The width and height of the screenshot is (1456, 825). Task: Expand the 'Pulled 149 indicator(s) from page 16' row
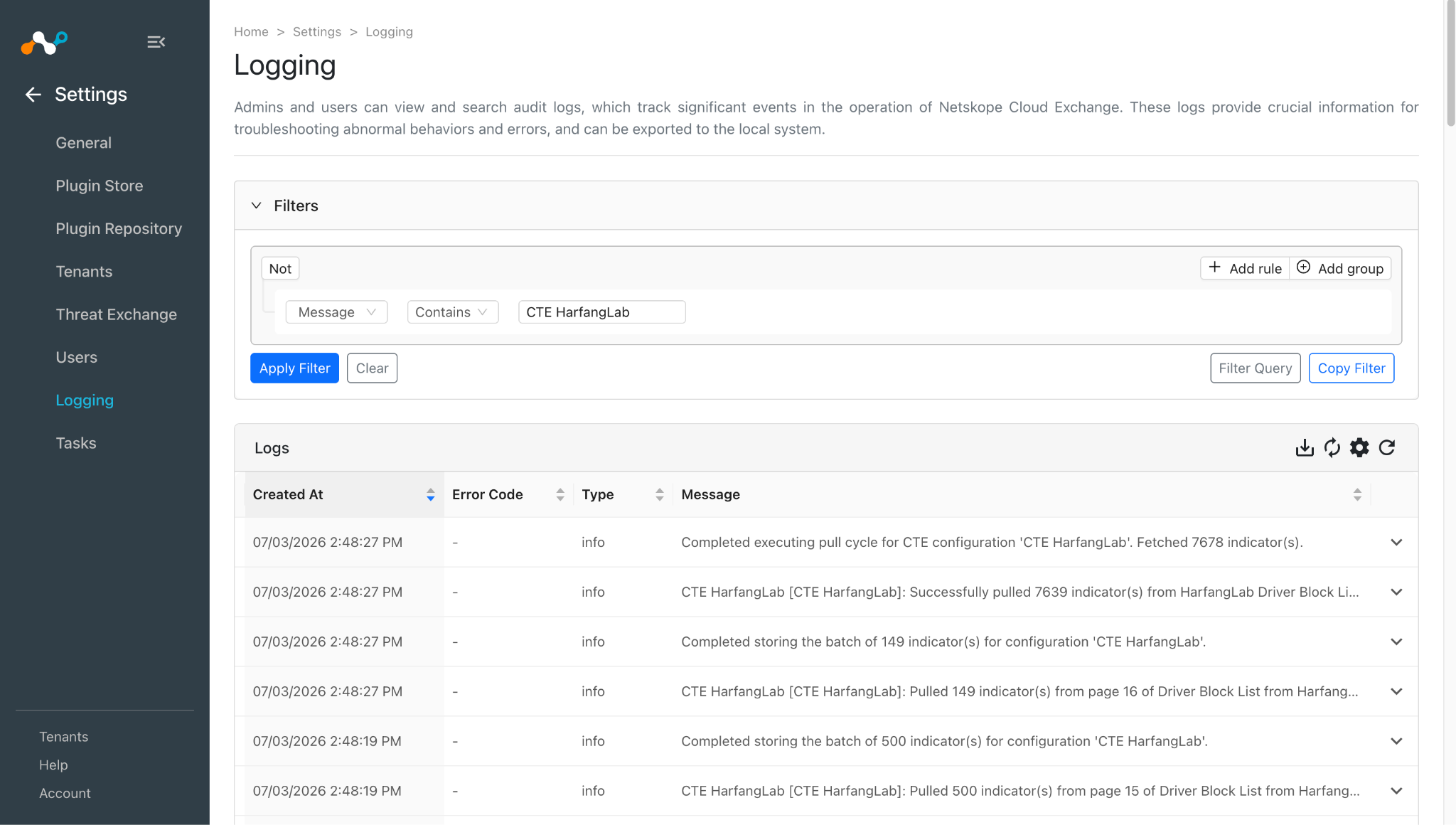pos(1396,692)
